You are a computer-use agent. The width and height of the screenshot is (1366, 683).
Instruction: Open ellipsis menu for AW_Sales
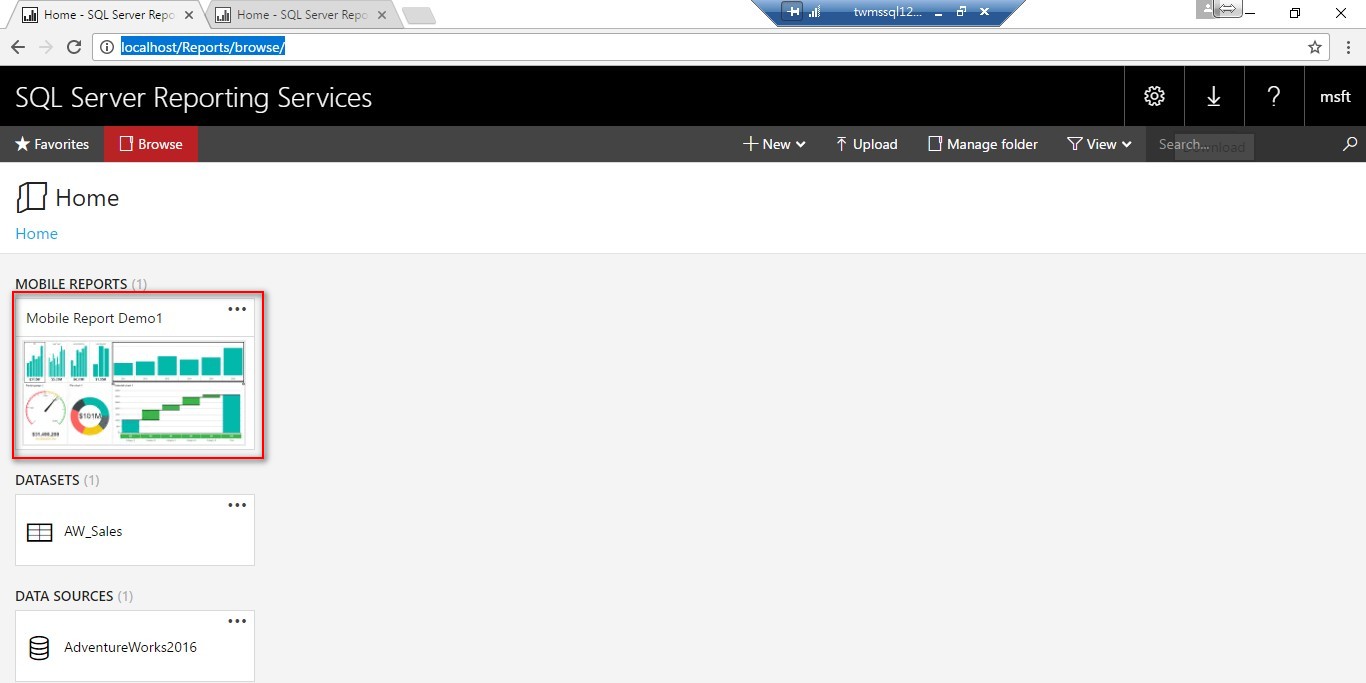[237, 505]
